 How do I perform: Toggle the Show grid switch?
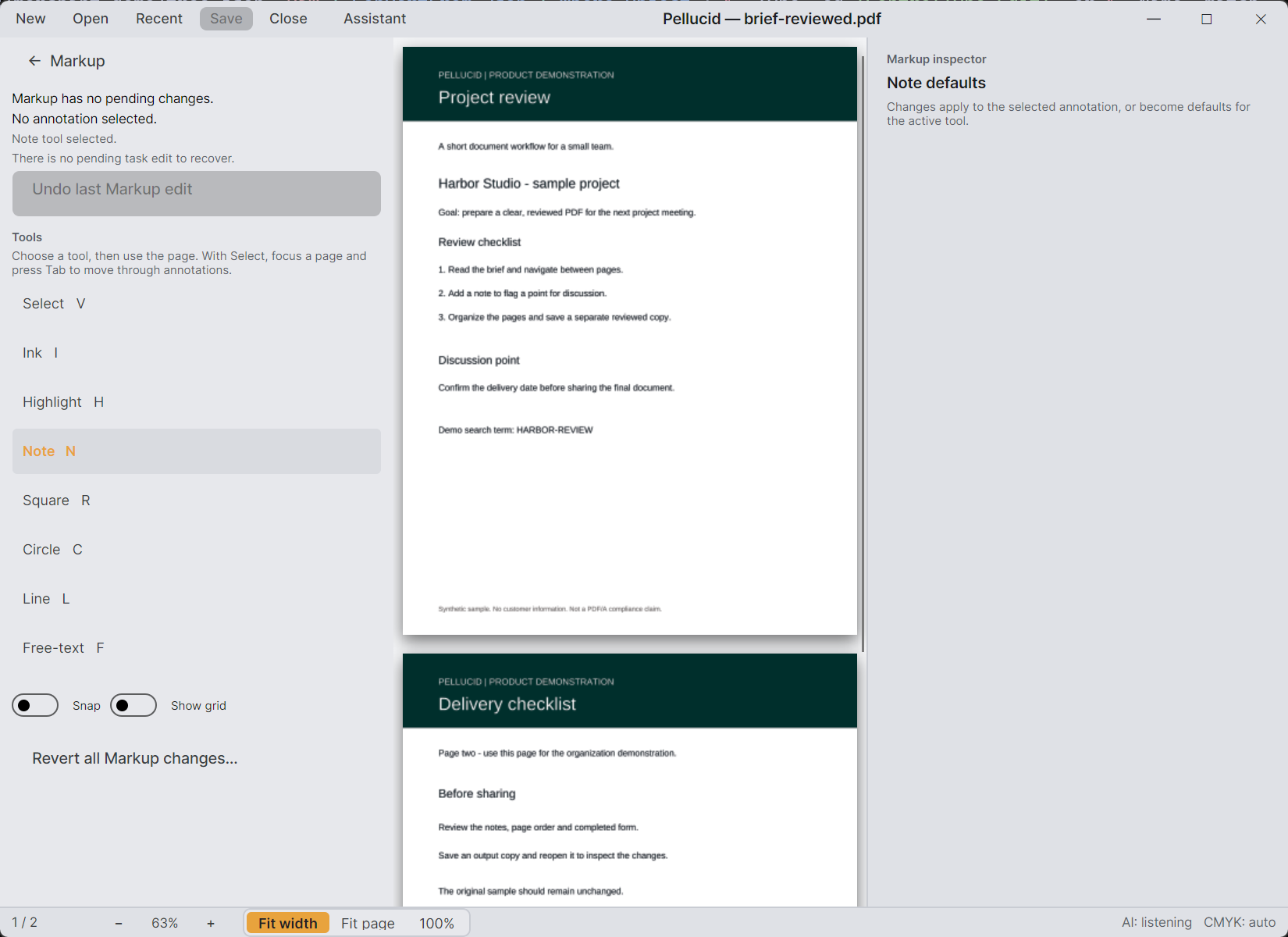point(133,705)
